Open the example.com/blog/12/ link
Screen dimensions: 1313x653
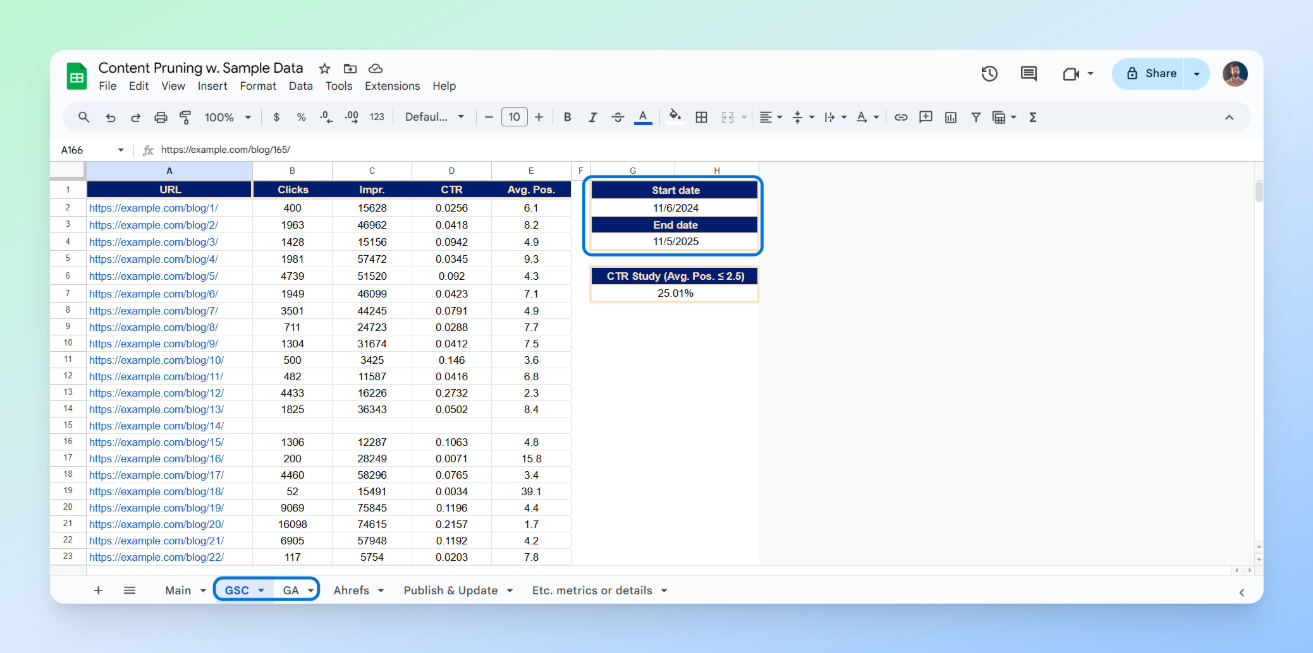(x=155, y=393)
